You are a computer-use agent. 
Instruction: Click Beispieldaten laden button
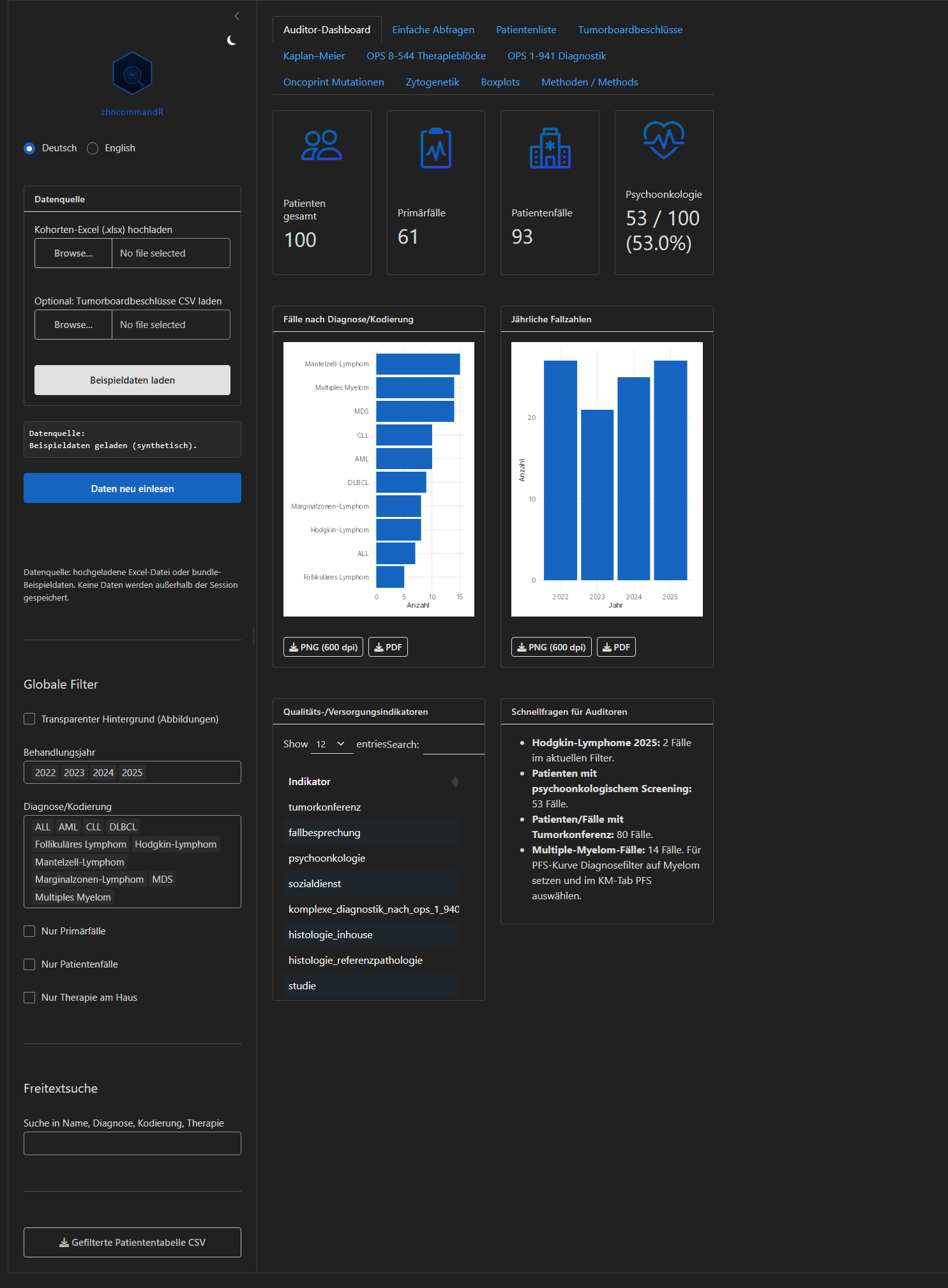coord(132,380)
